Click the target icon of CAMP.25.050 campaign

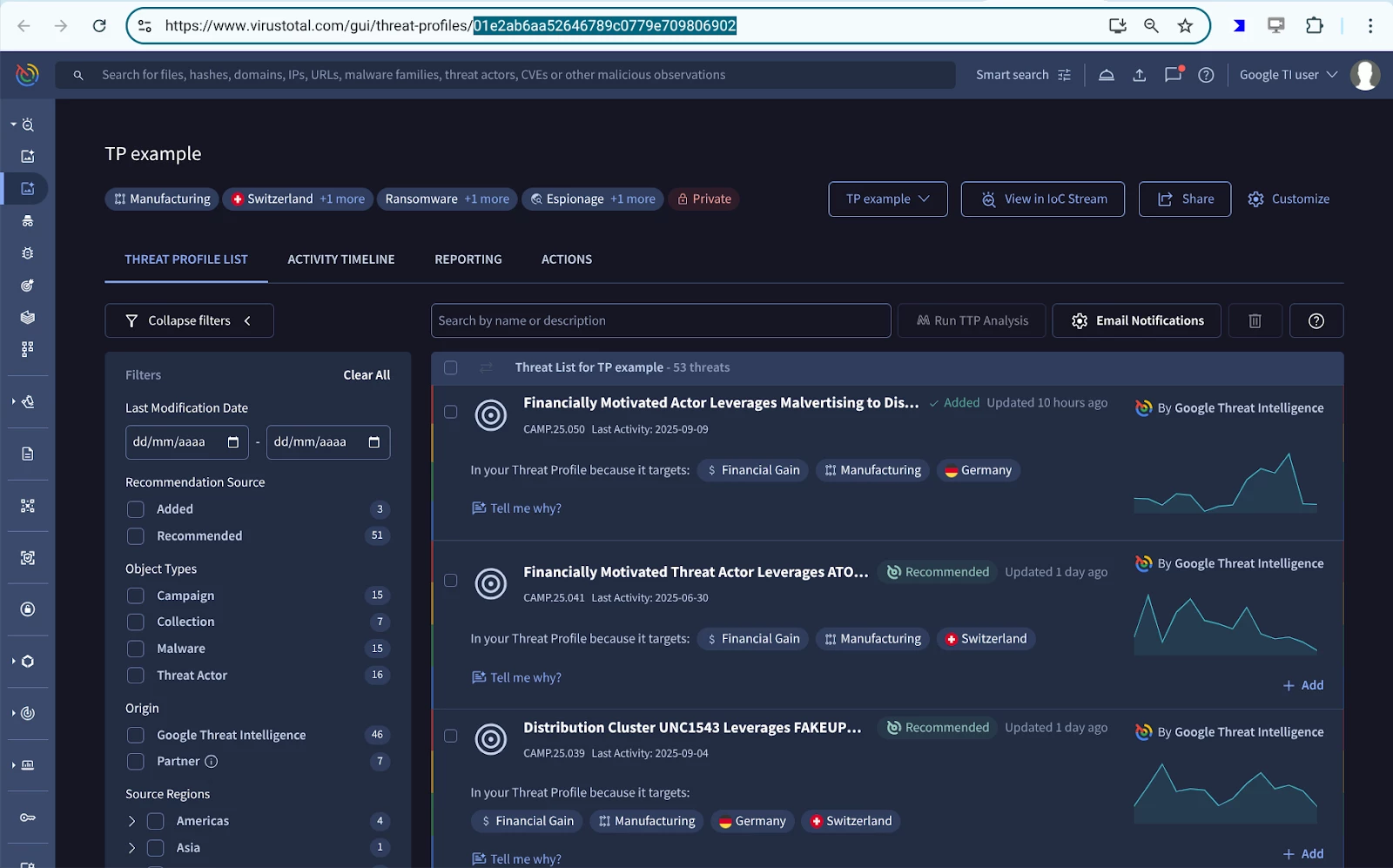pyautogui.click(x=490, y=415)
